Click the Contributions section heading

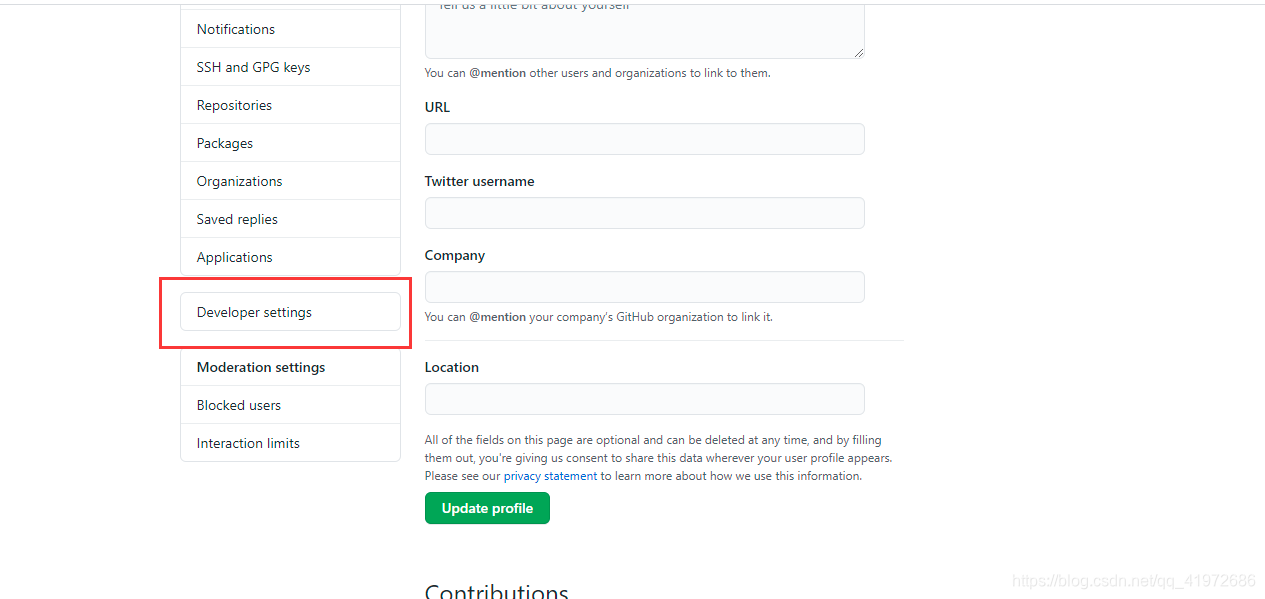coord(496,589)
